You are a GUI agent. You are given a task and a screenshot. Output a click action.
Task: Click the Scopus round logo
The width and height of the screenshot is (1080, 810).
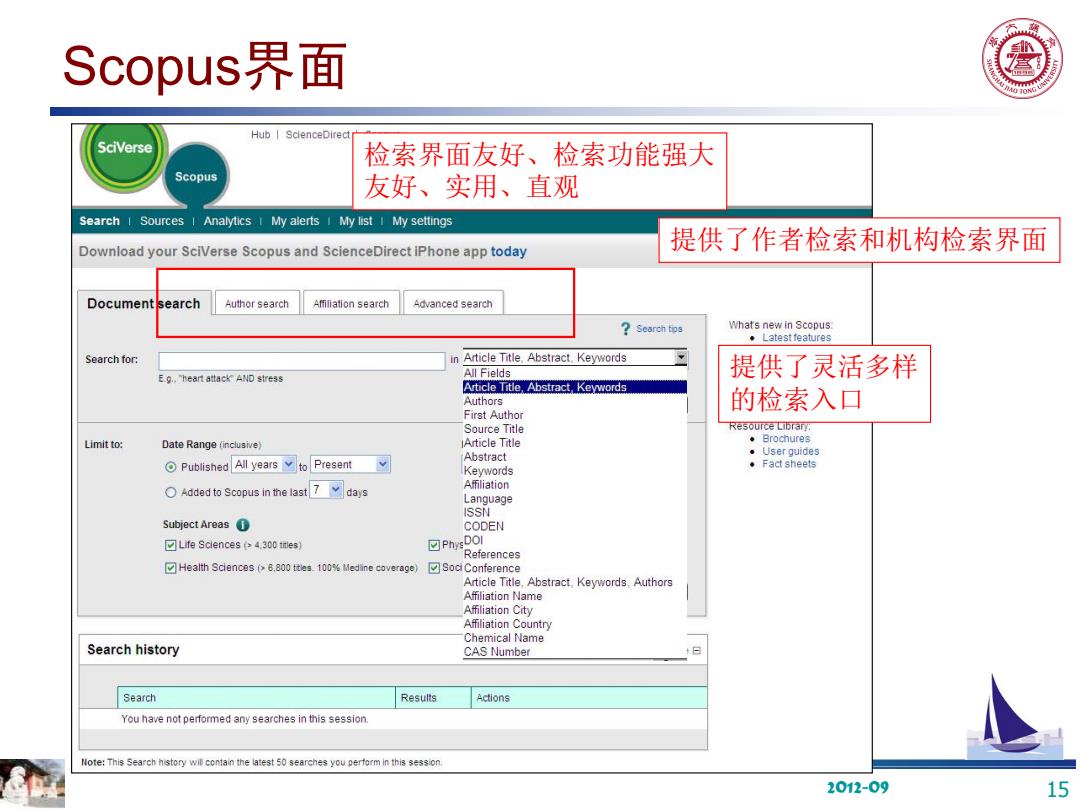click(x=196, y=177)
